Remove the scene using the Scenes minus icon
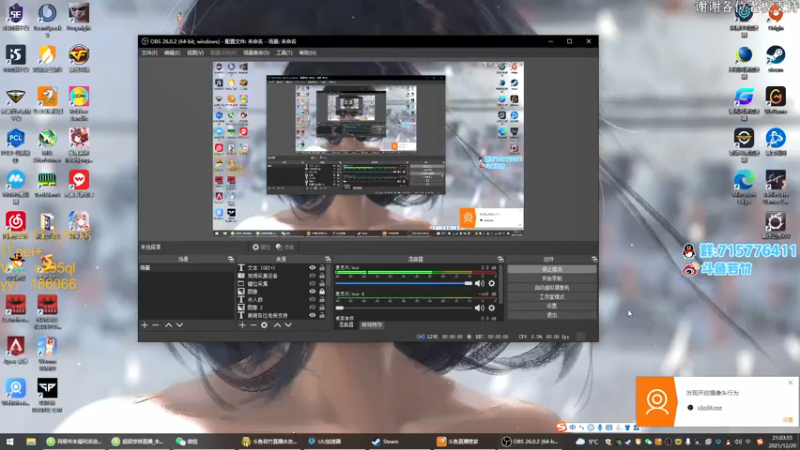The width and height of the screenshot is (800, 450). coord(156,325)
